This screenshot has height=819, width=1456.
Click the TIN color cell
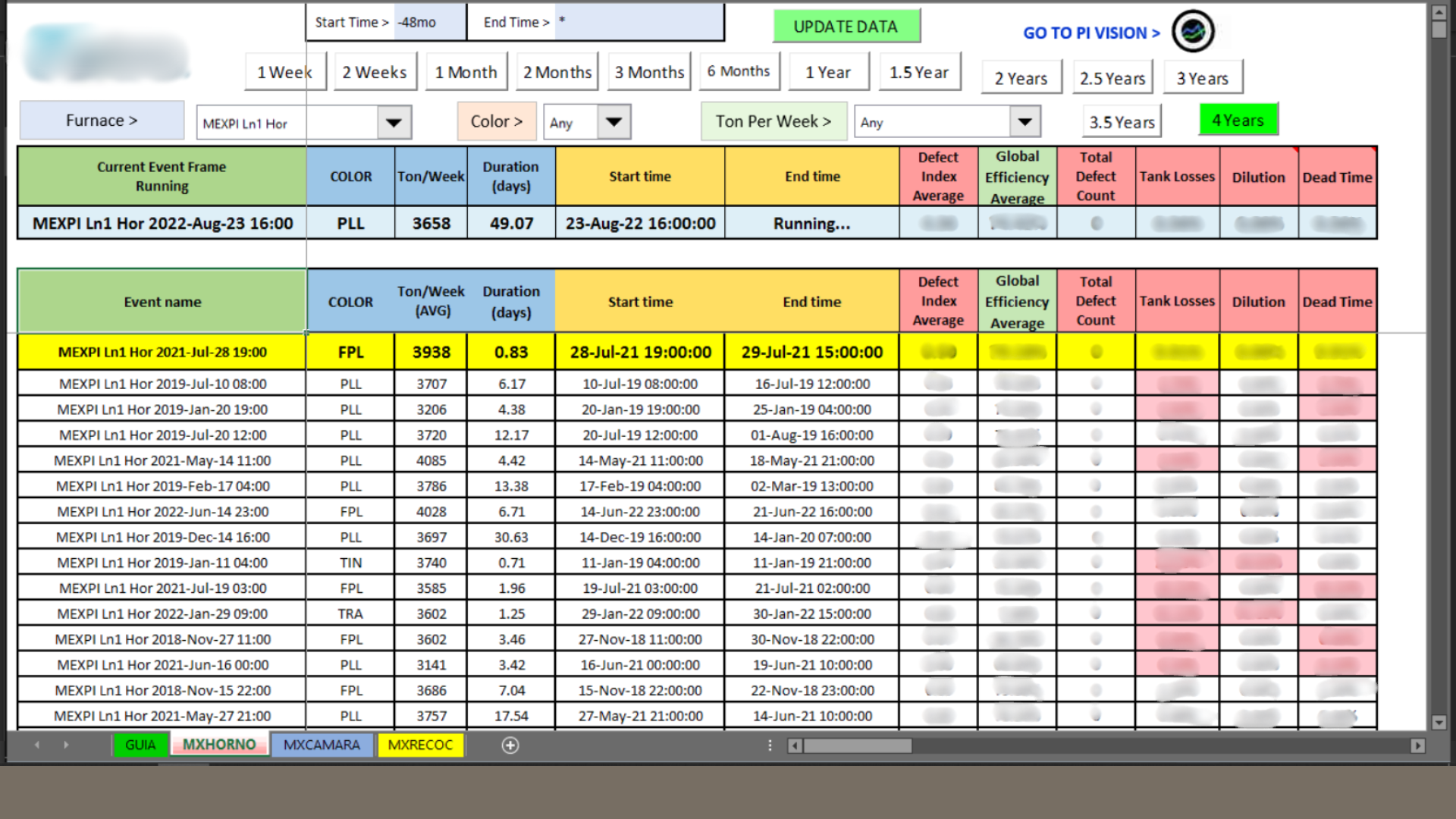coord(350,563)
